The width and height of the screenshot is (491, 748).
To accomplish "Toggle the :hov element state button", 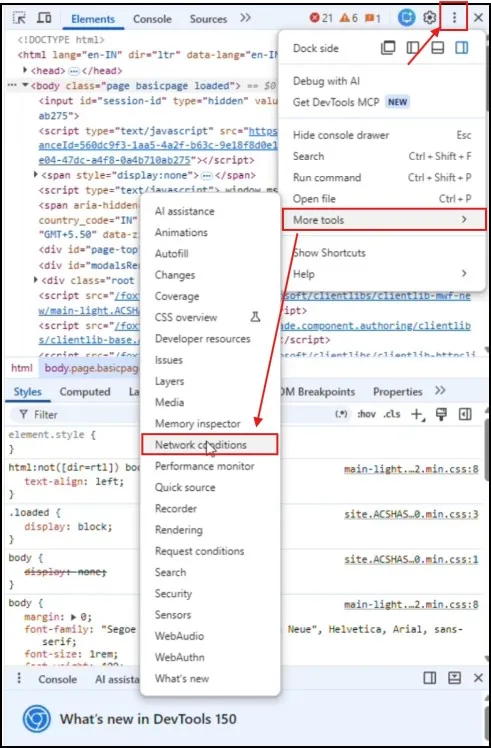I will (366, 414).
